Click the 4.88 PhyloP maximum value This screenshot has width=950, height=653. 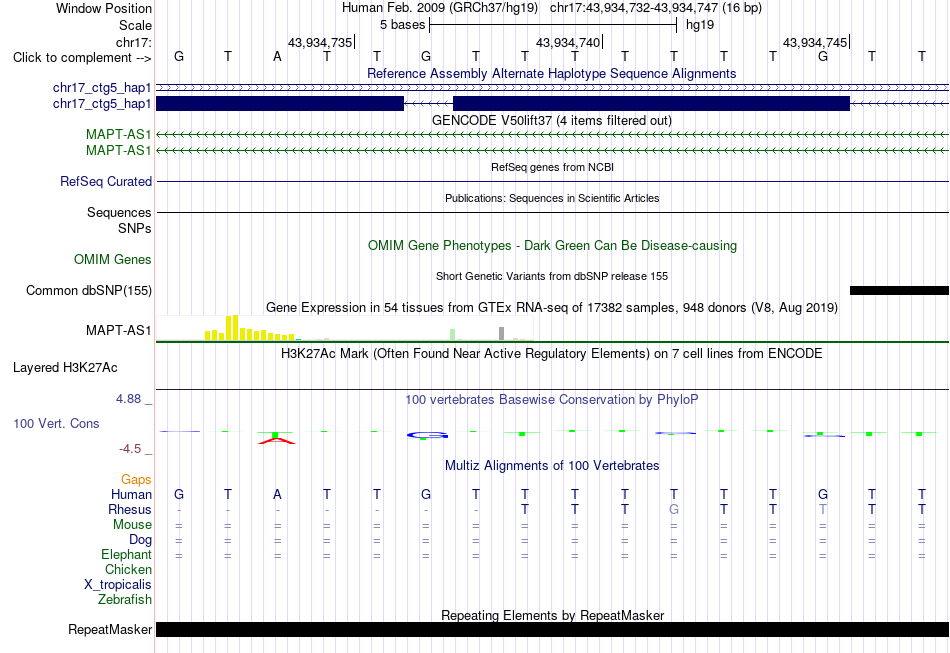[128, 399]
